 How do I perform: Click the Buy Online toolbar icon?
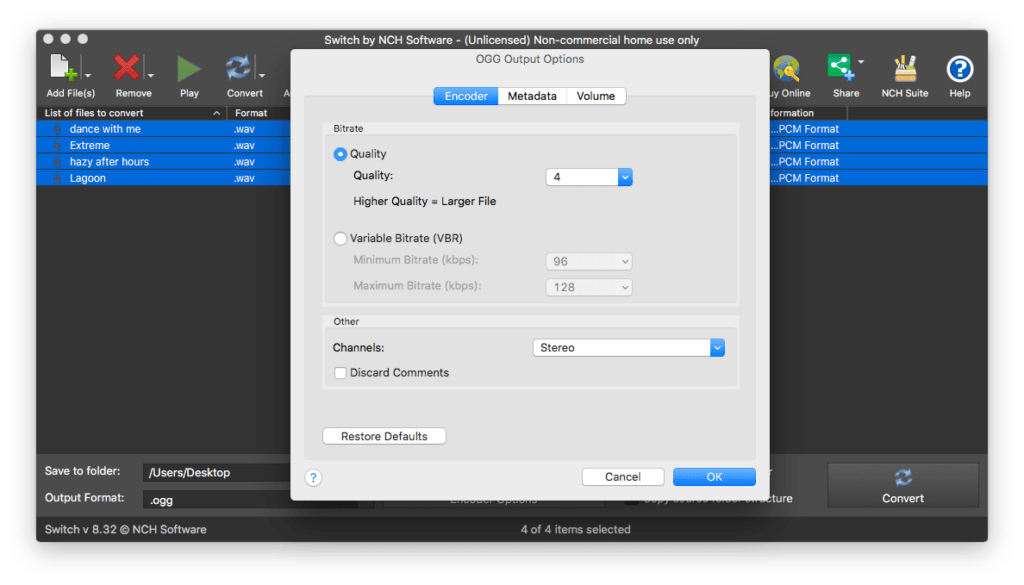787,69
